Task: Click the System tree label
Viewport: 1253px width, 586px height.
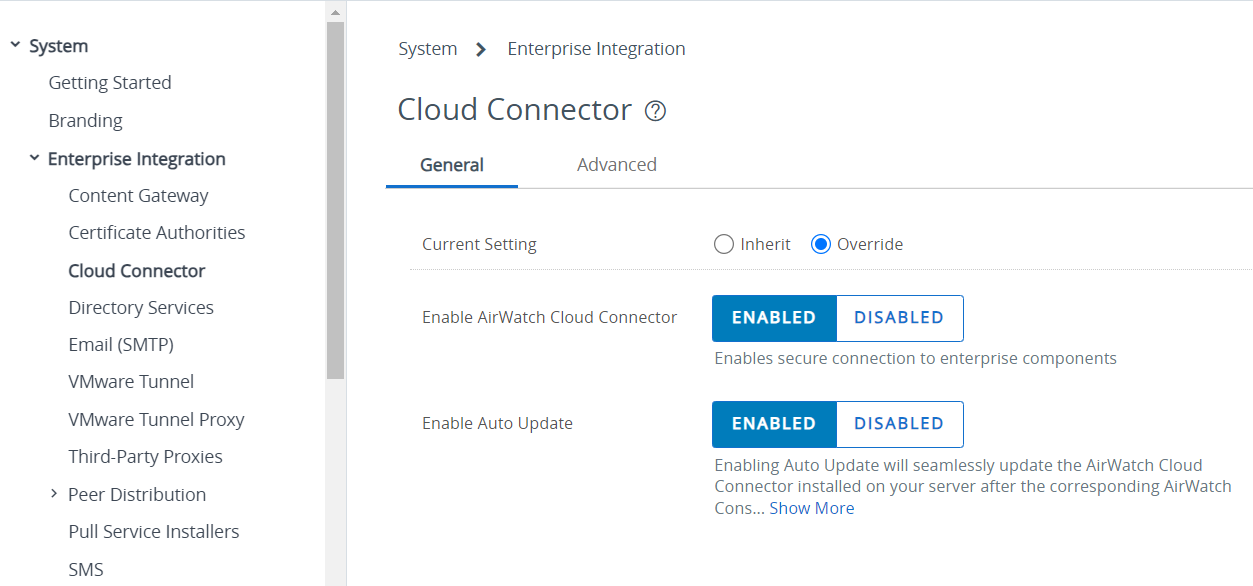Action: 59,46
